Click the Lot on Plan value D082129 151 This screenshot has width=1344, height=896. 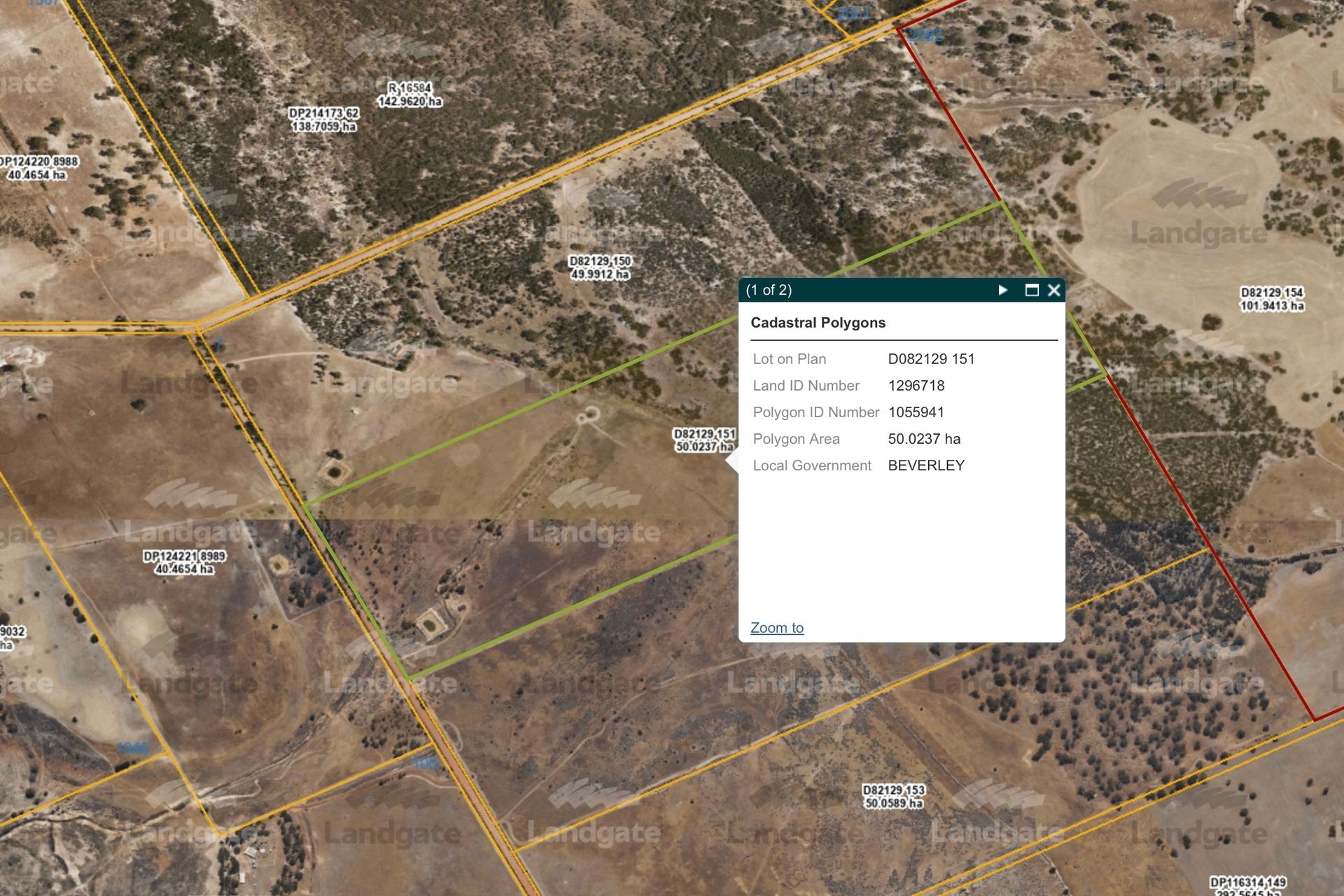pyautogui.click(x=931, y=359)
